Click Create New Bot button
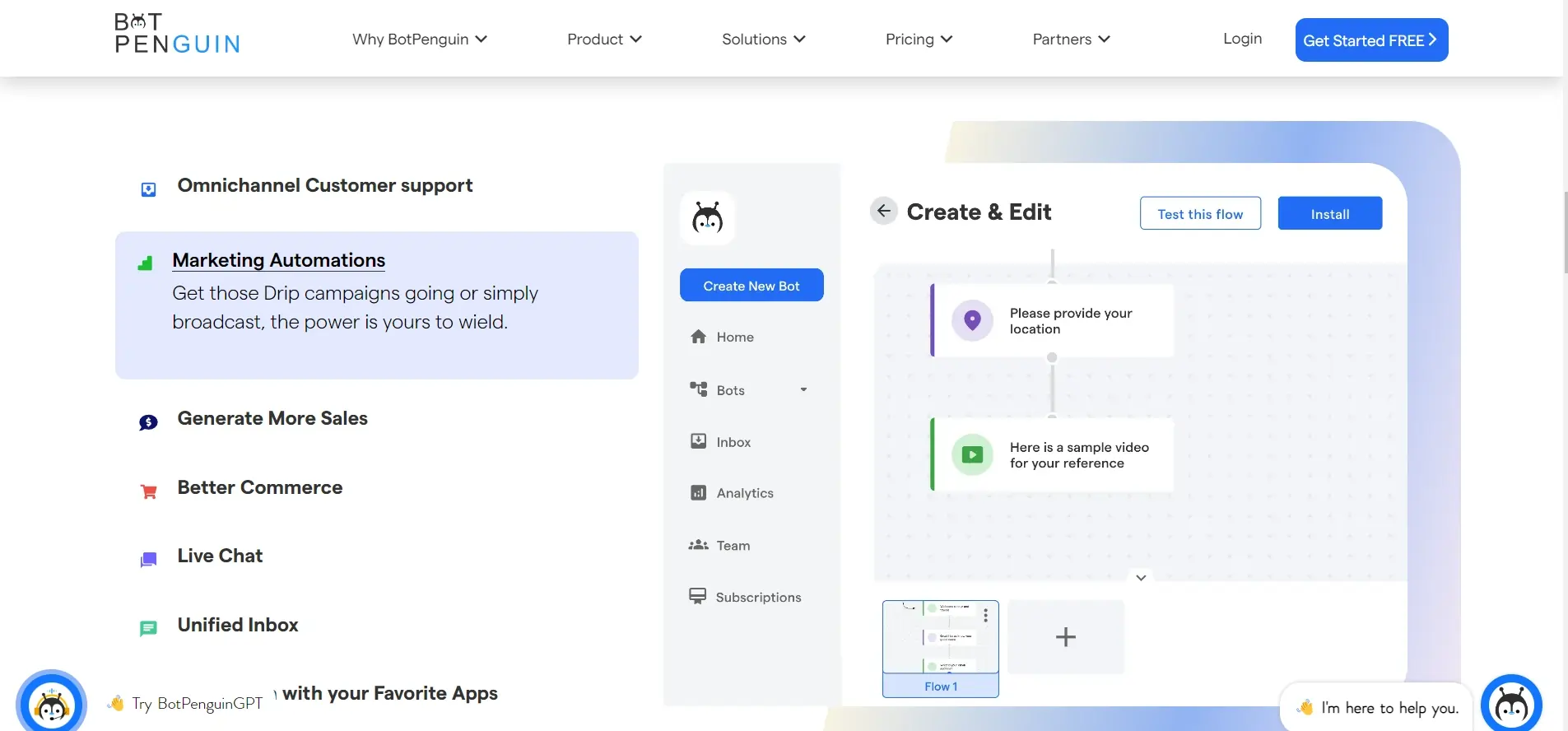 click(751, 285)
